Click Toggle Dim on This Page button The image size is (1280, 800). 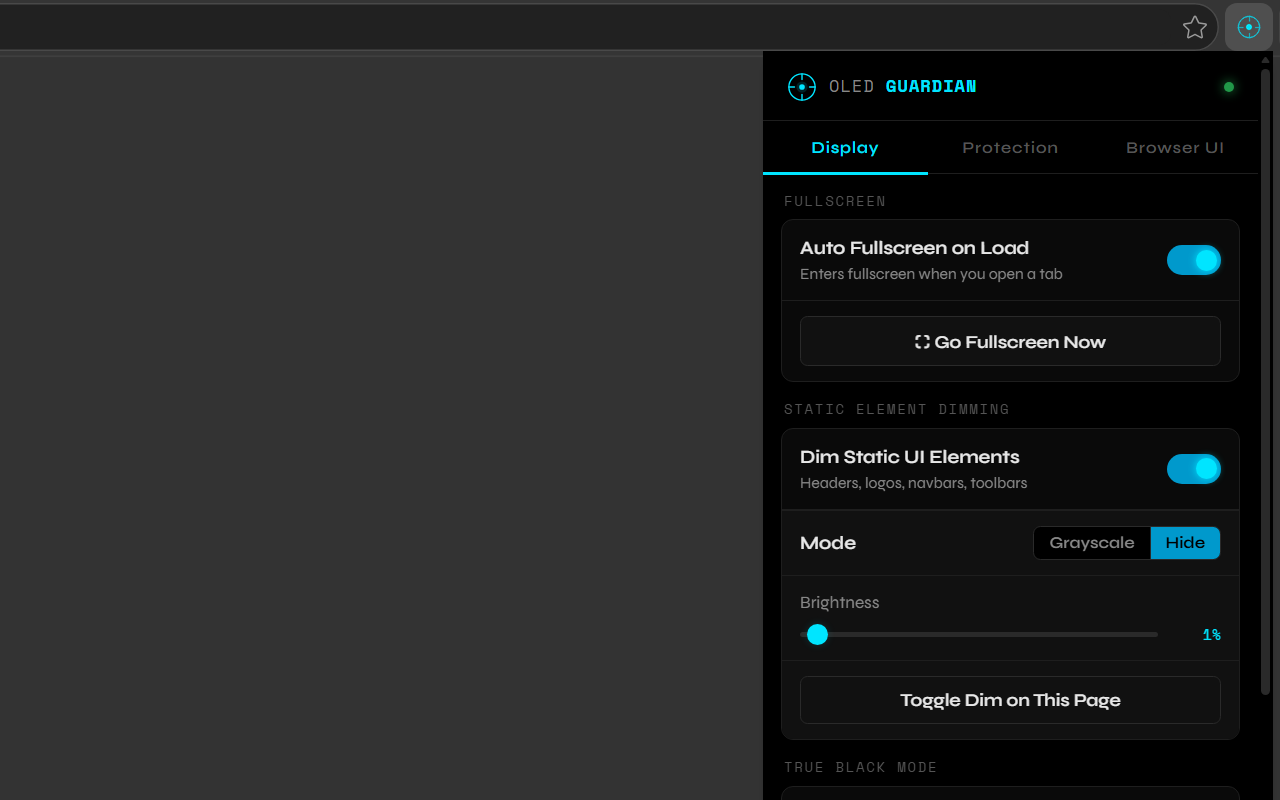(x=1010, y=700)
